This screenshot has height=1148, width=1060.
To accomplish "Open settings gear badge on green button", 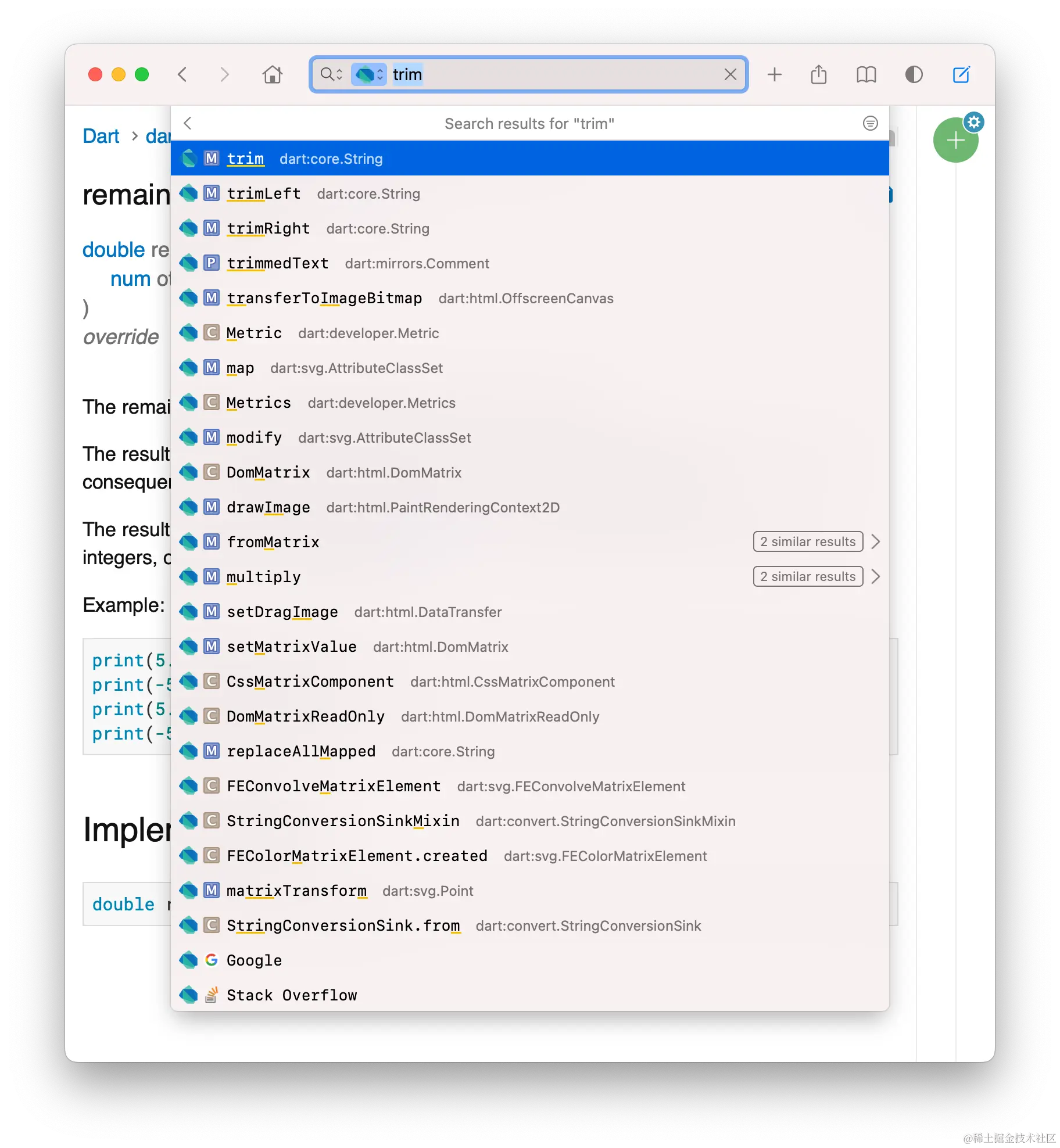I will coord(974,122).
